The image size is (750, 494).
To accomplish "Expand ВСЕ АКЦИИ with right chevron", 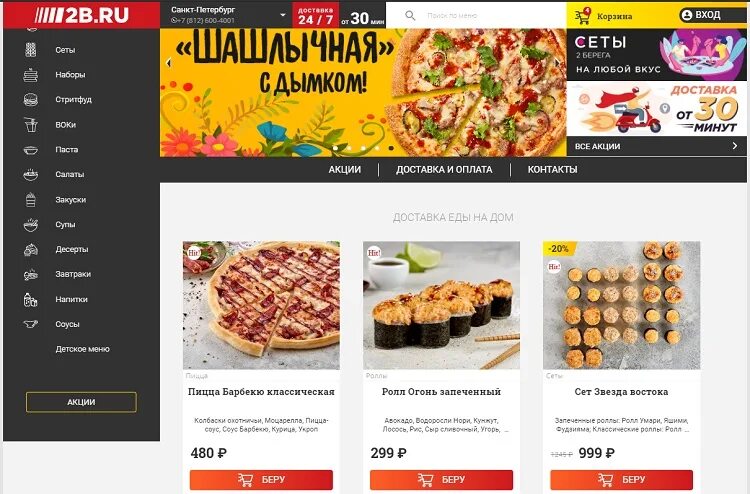I will click(735, 146).
